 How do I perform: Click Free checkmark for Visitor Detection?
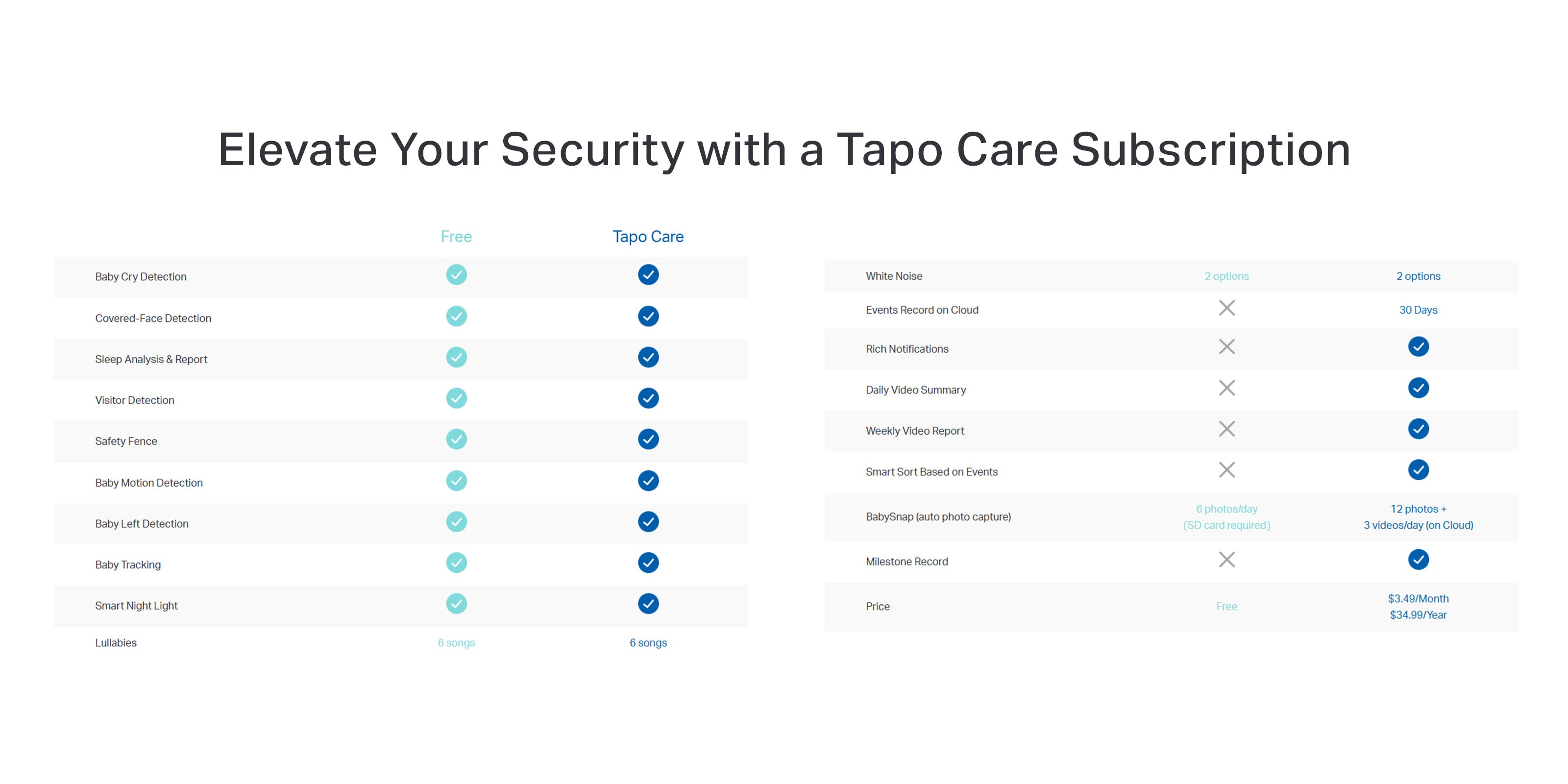coord(457,398)
